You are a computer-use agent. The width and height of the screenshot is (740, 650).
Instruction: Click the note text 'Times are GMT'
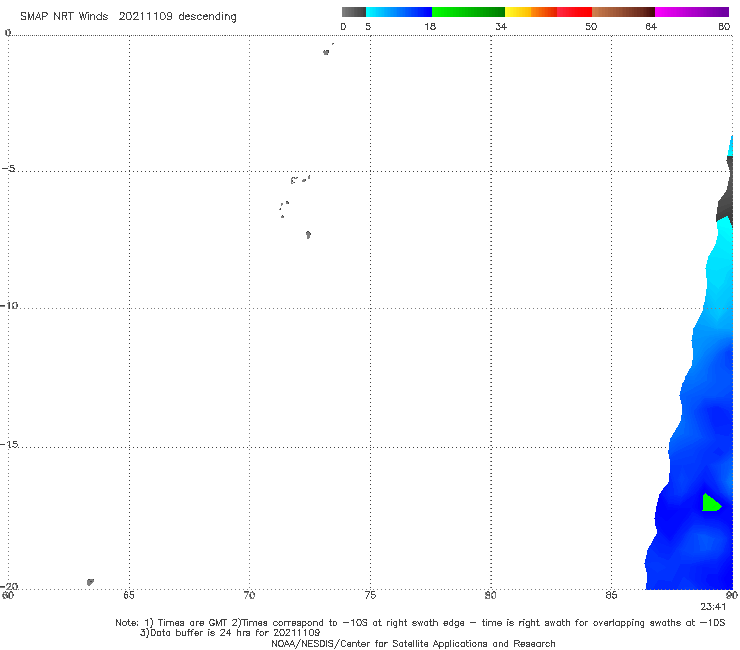pos(193,623)
